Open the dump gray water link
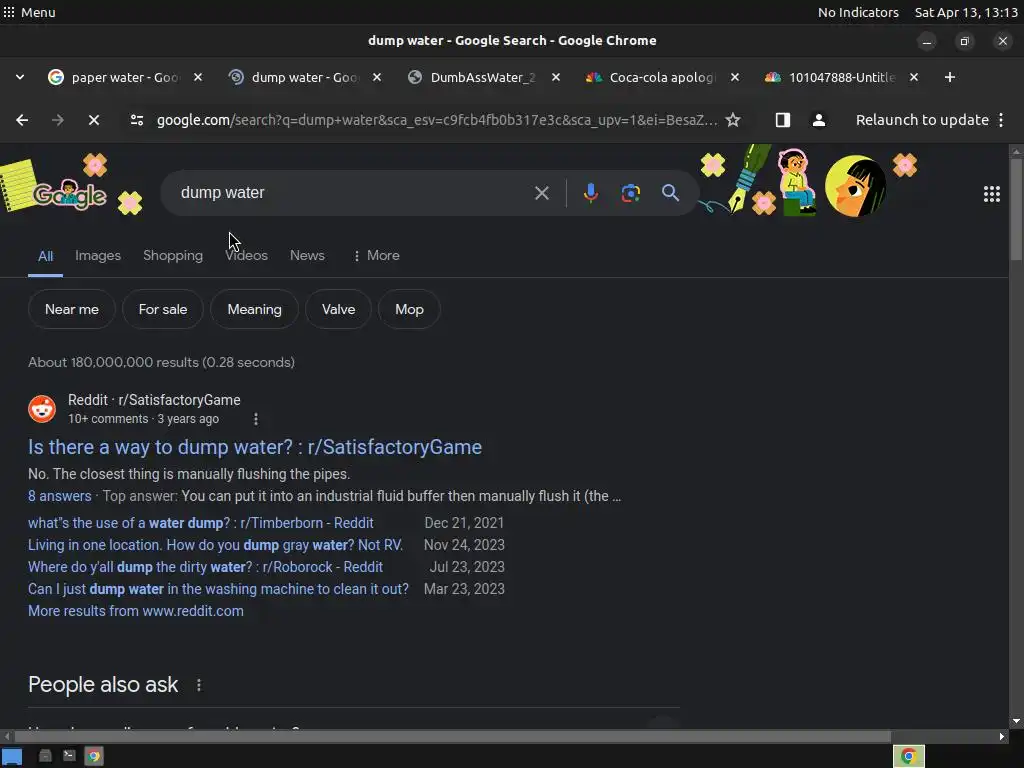 [216, 545]
